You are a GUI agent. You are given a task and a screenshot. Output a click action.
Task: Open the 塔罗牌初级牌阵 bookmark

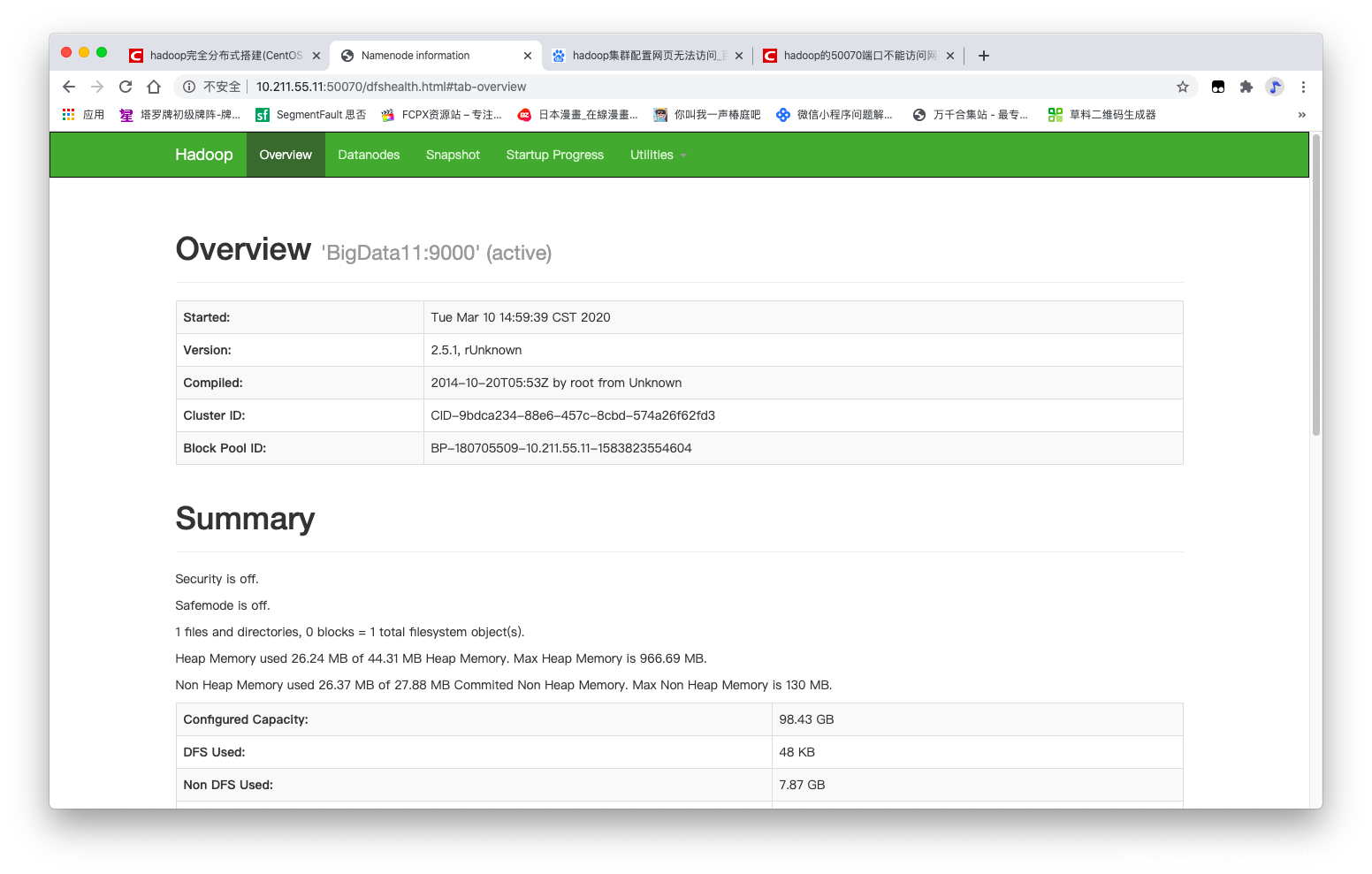(180, 115)
